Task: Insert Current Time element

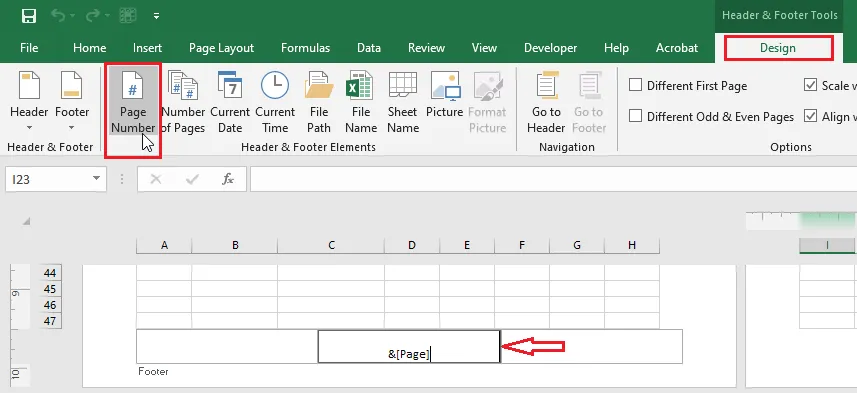Action: click(x=275, y=102)
